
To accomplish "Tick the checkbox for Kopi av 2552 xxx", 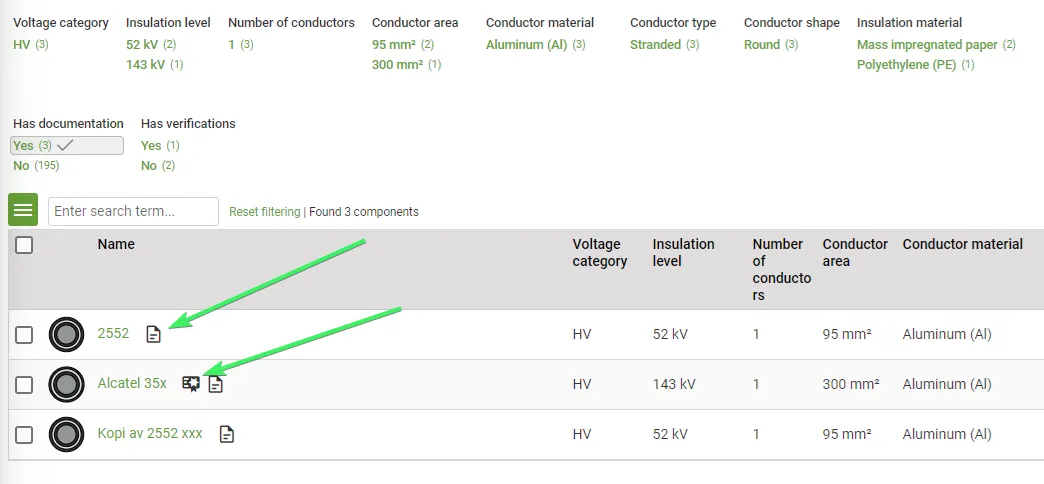I will pos(24,435).
